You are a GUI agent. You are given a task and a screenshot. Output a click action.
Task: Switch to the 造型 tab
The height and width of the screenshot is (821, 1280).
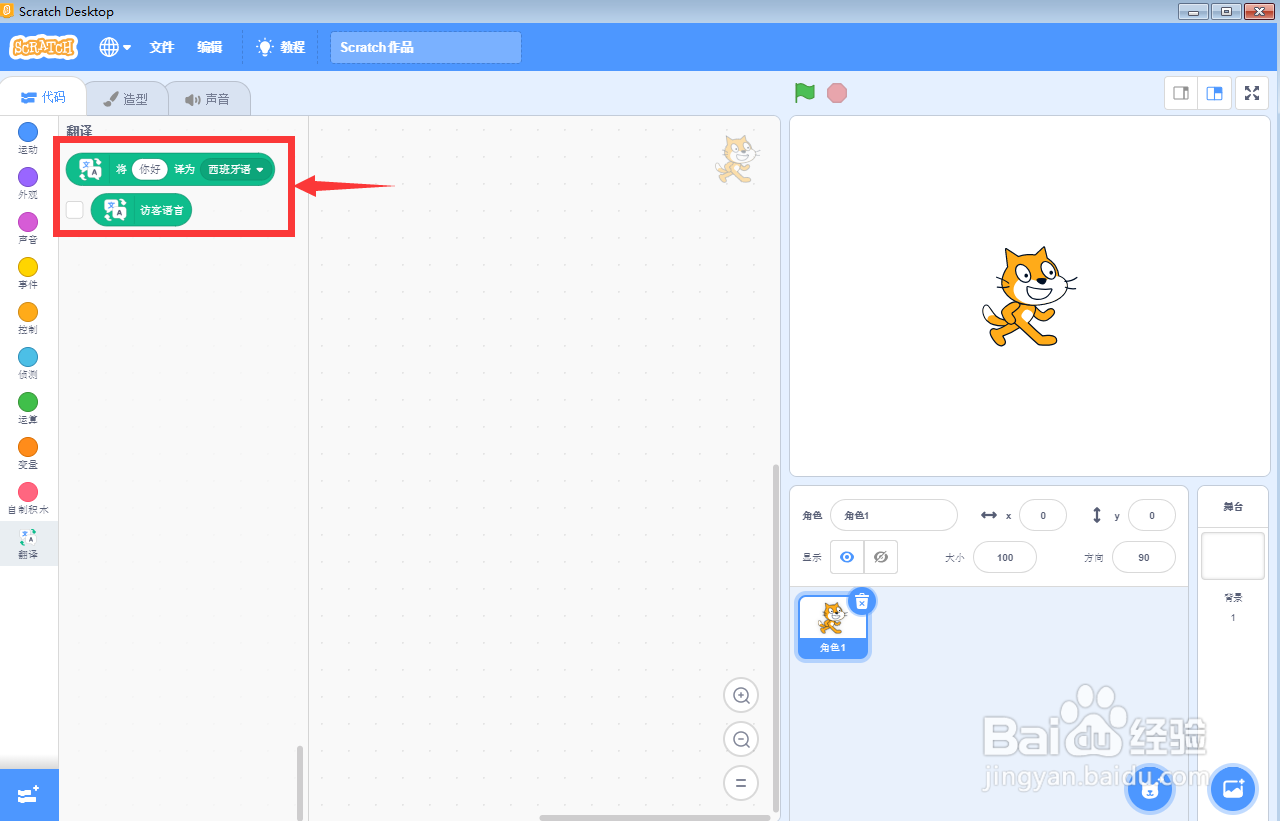coord(126,99)
